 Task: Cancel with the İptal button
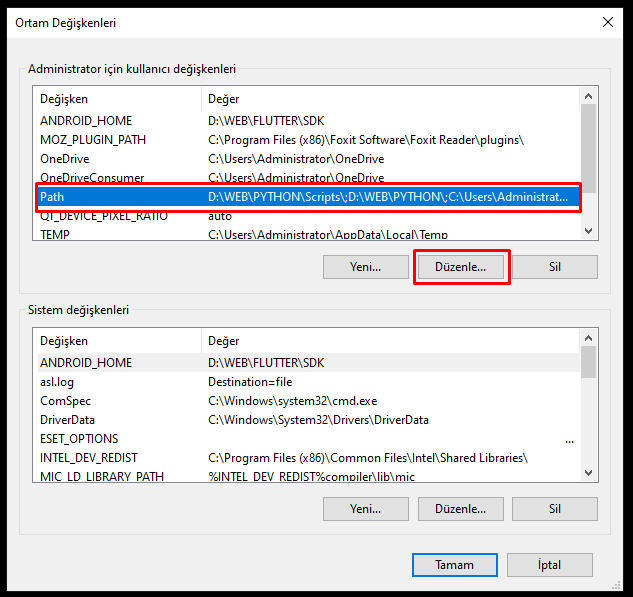(x=549, y=565)
